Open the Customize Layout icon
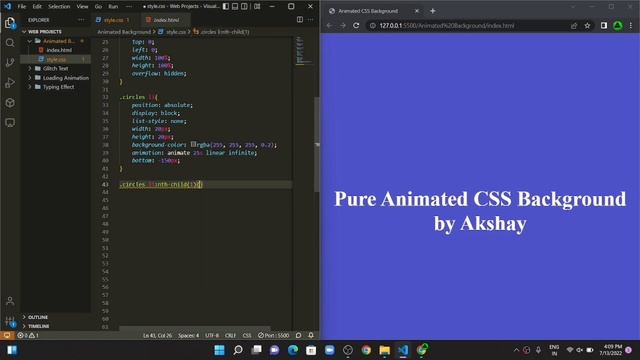 (257, 6)
